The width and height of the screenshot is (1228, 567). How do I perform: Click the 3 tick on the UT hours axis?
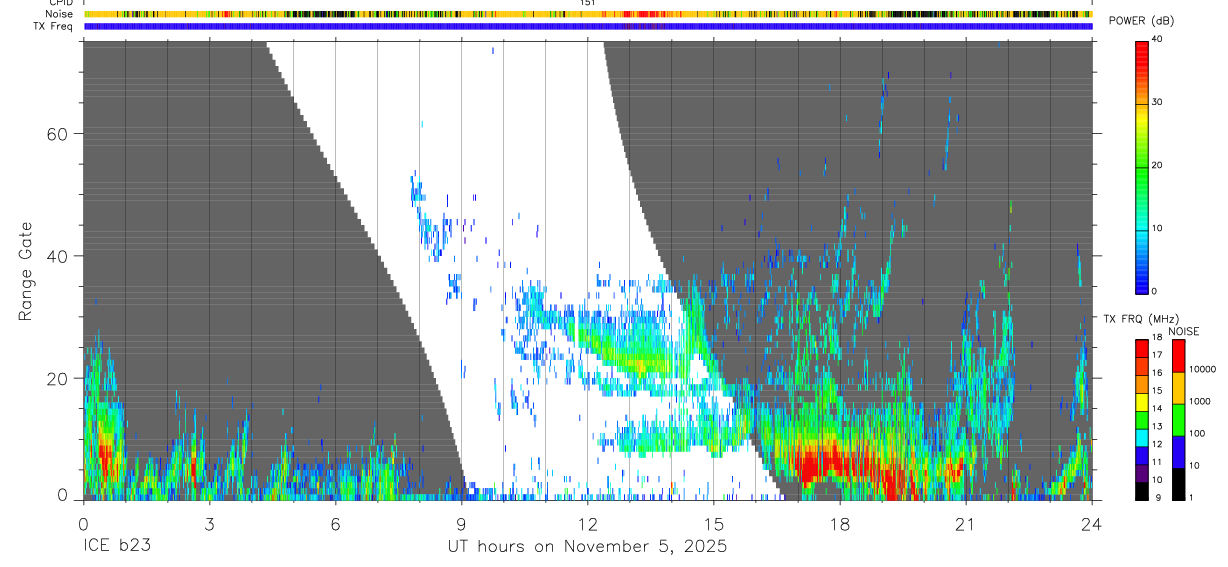coord(209,524)
